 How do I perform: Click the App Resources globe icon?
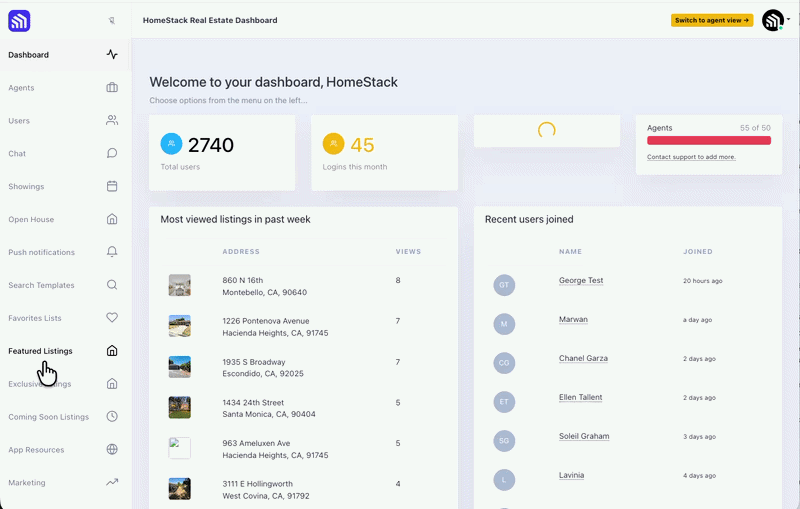click(x=112, y=449)
